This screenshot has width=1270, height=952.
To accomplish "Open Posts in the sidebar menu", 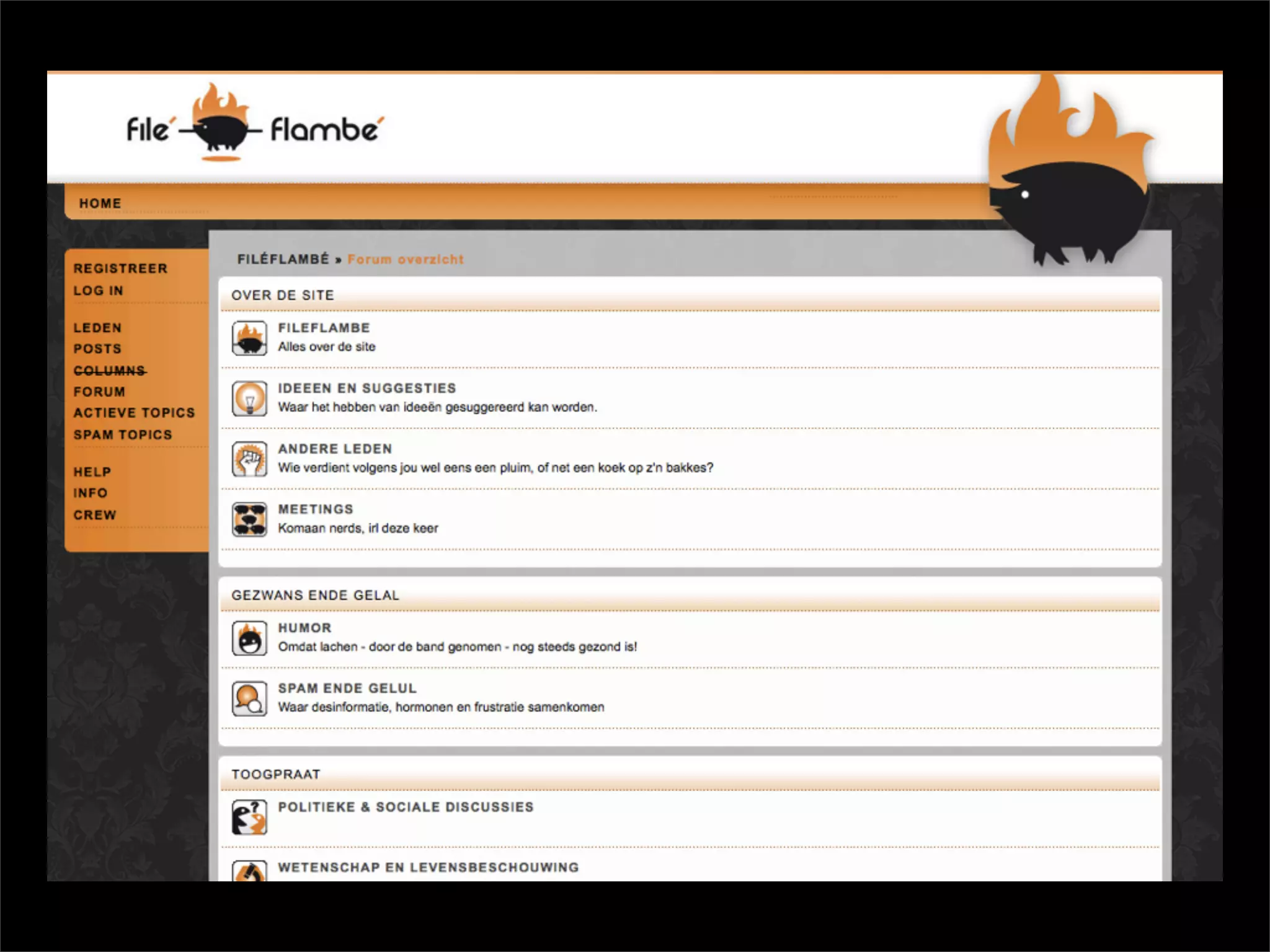I will [x=97, y=349].
